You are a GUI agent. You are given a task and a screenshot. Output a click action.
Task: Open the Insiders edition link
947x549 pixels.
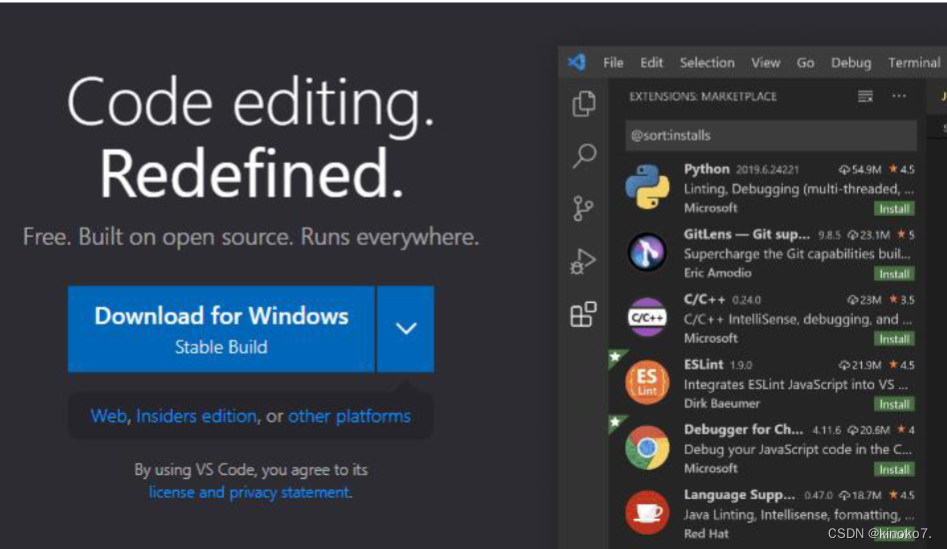tap(196, 416)
